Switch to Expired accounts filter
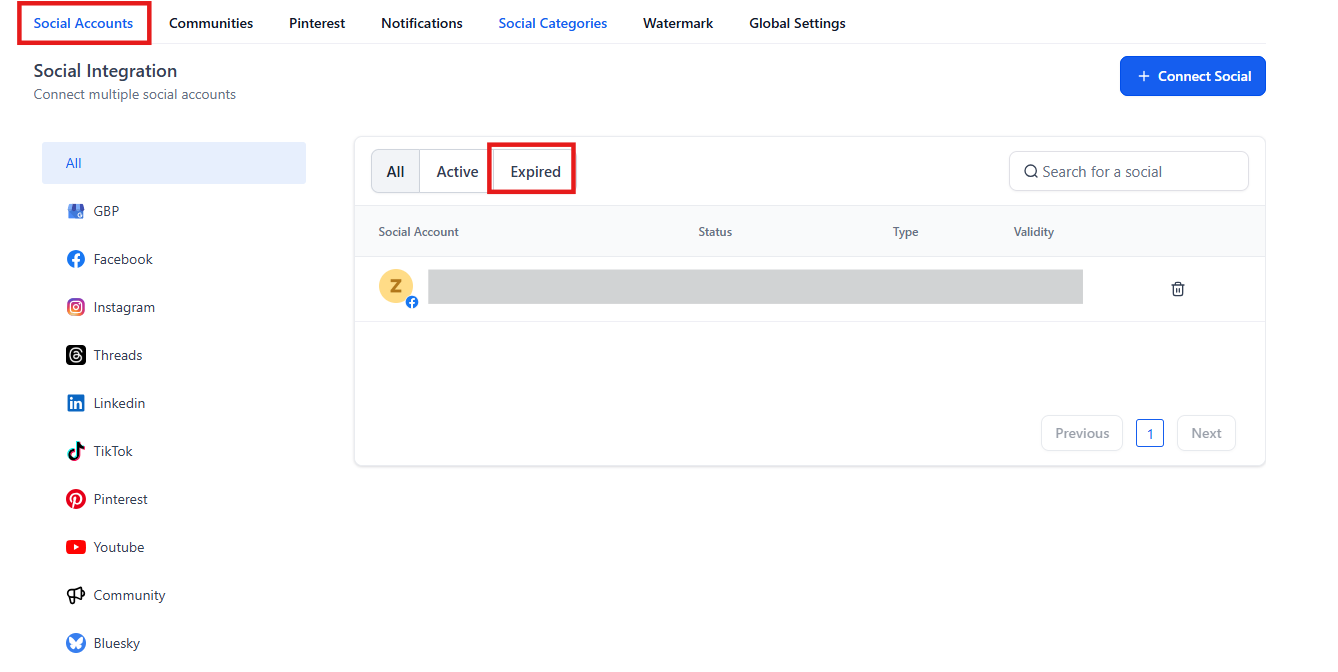The height and width of the screenshot is (672, 1338). click(x=535, y=172)
